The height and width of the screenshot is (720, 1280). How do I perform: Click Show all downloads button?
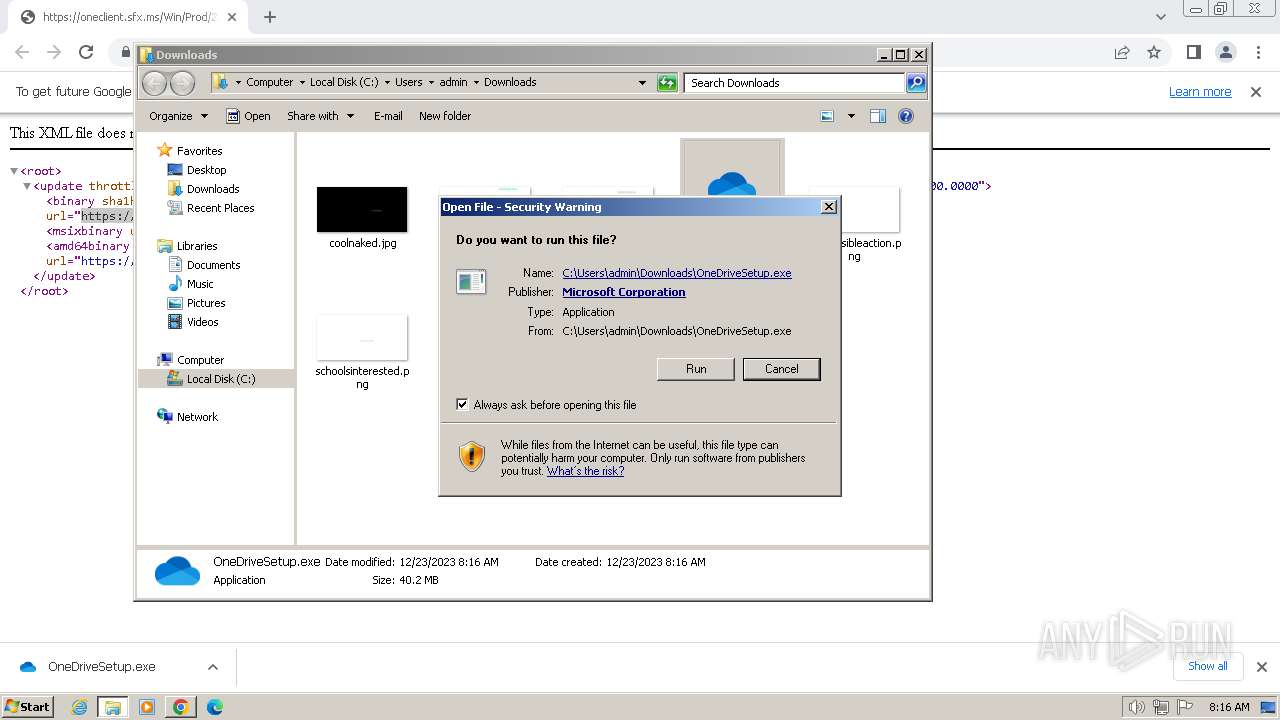[x=1207, y=666]
